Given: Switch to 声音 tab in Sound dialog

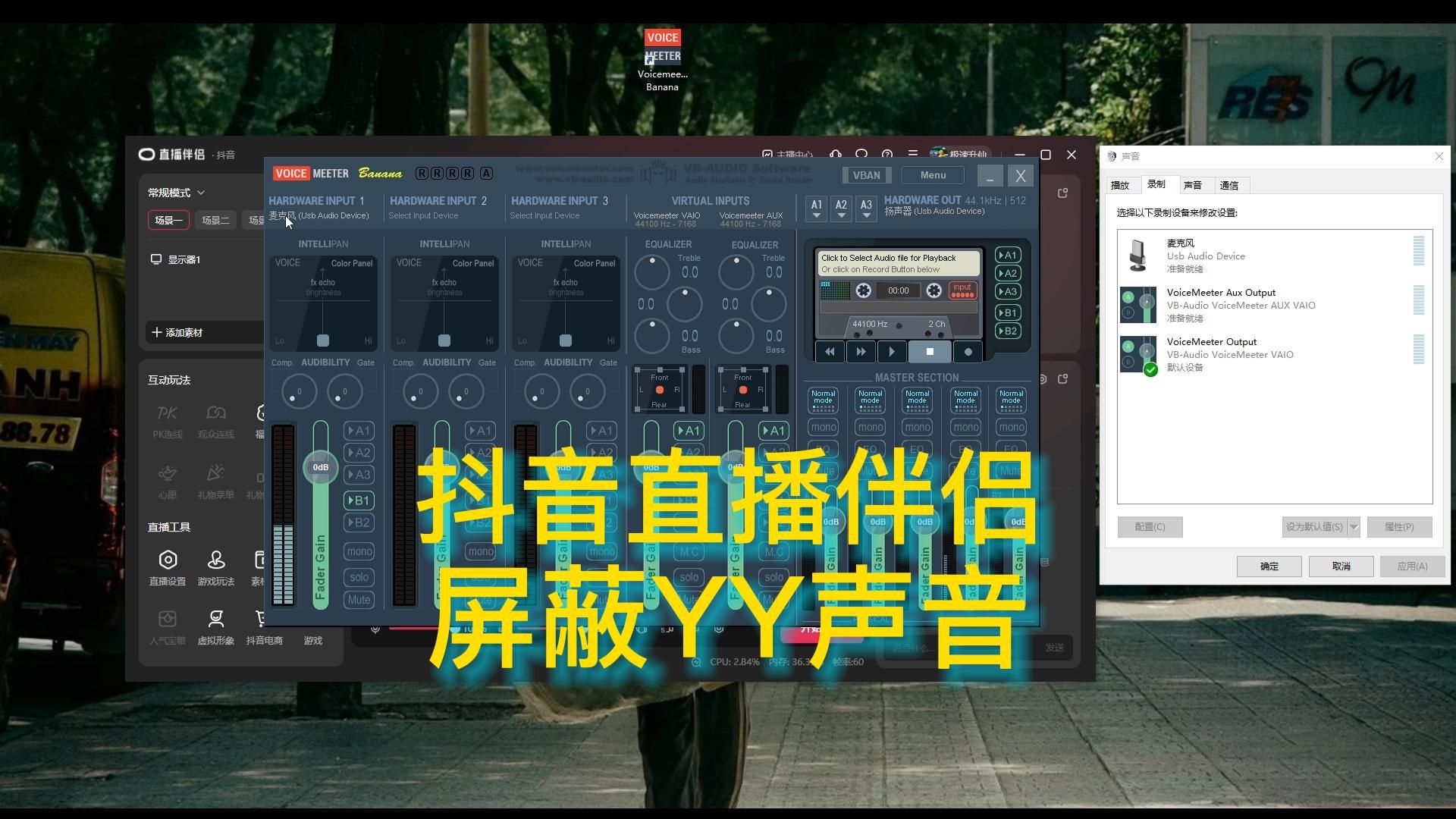Looking at the screenshot, I should click(1193, 186).
